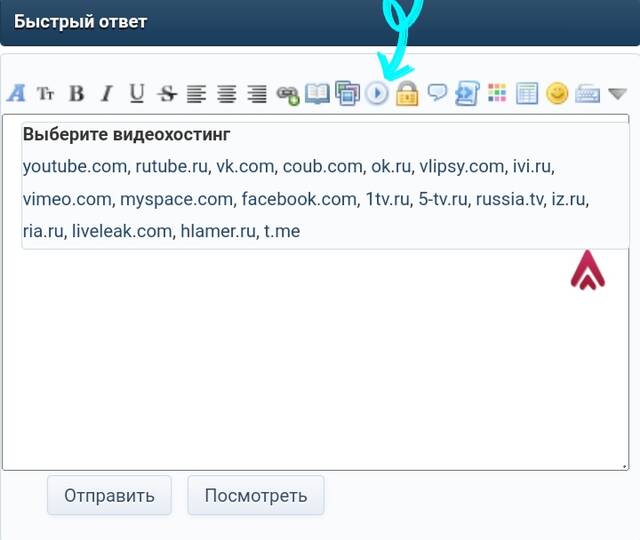640x540 pixels.
Task: Insert a table with the table icon
Action: 527,93
